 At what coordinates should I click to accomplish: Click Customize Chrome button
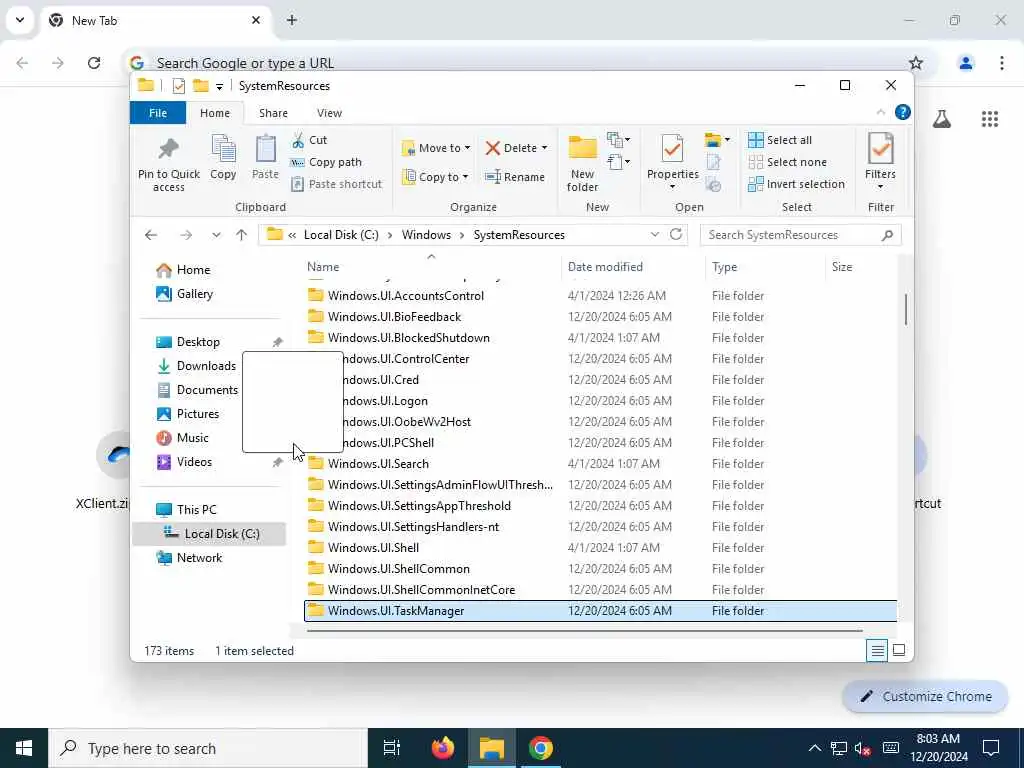925,696
